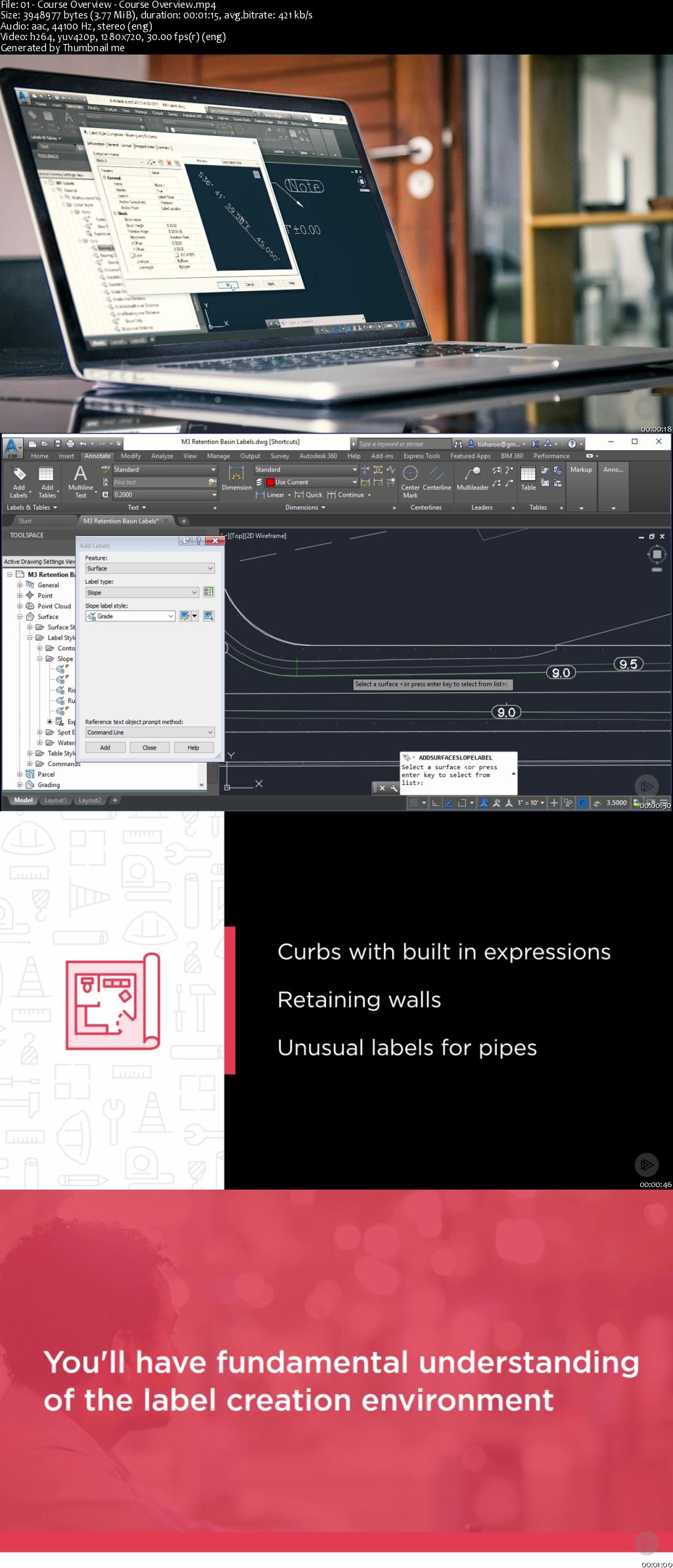Click the Autodesk Exchange Apps X icon

click(x=535, y=443)
